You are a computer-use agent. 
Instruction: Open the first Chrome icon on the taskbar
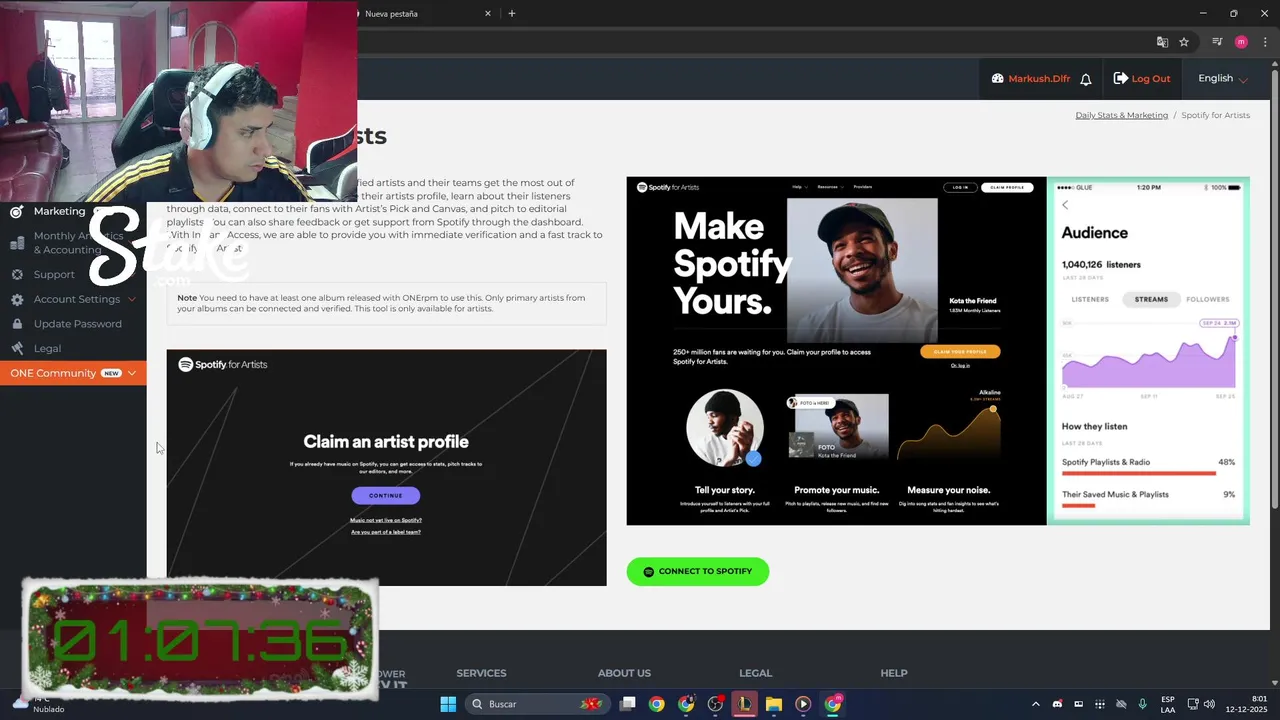(656, 704)
